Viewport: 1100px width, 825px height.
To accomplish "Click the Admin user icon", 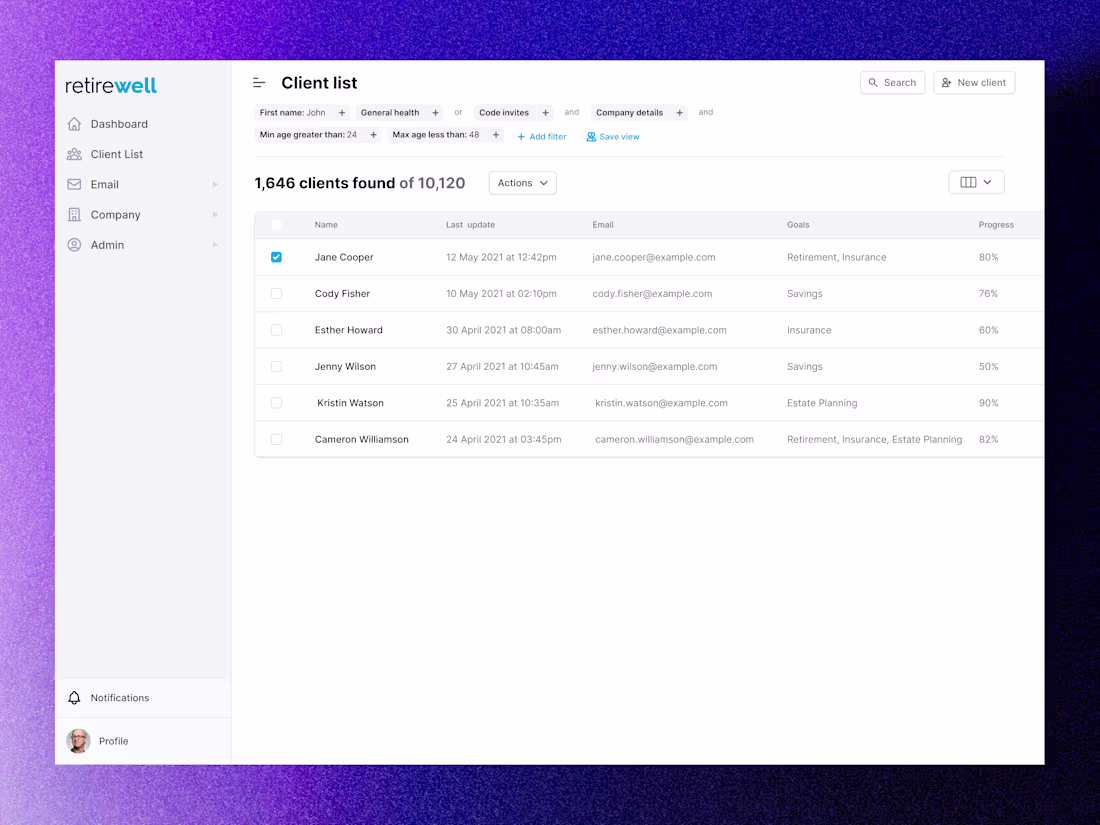I will pos(74,244).
